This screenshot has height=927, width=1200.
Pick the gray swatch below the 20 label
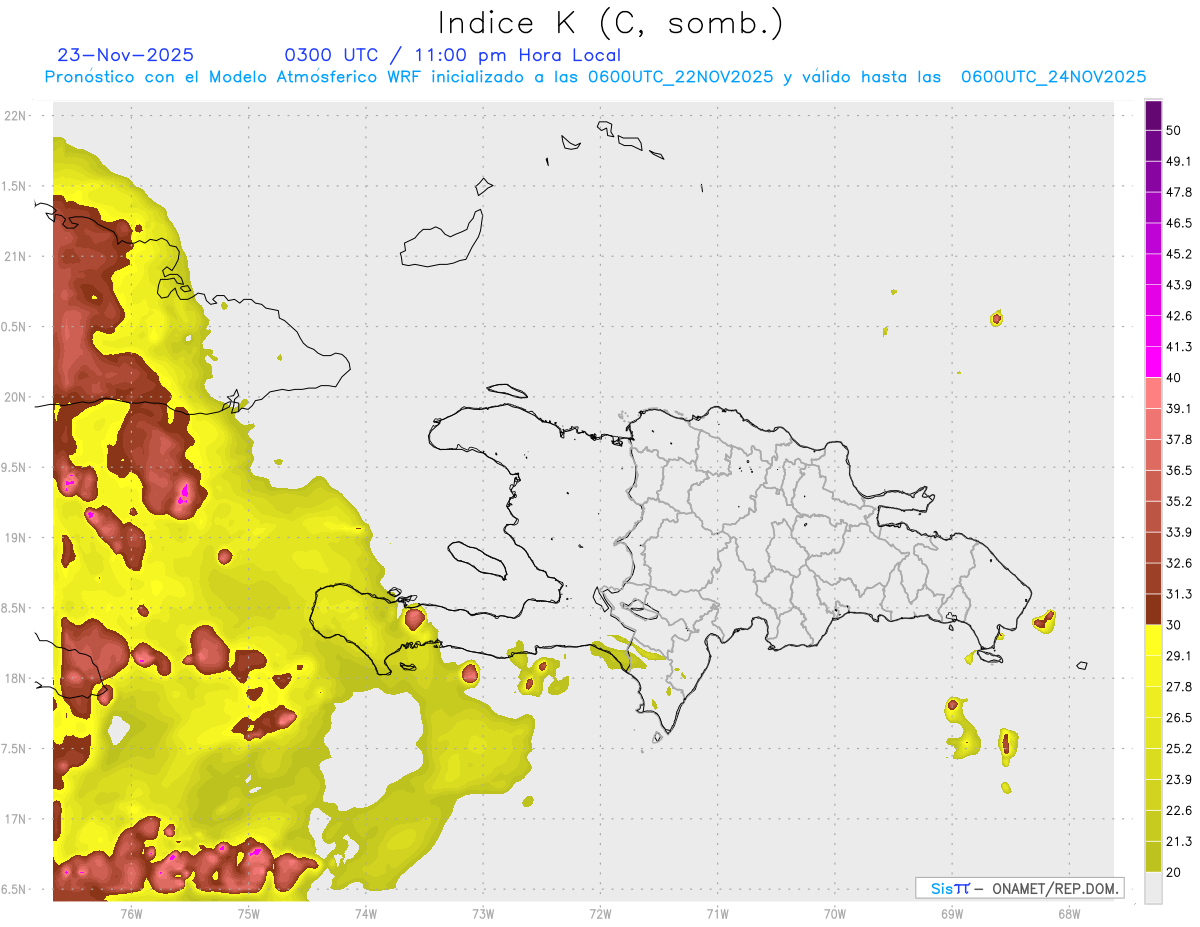tap(1153, 888)
